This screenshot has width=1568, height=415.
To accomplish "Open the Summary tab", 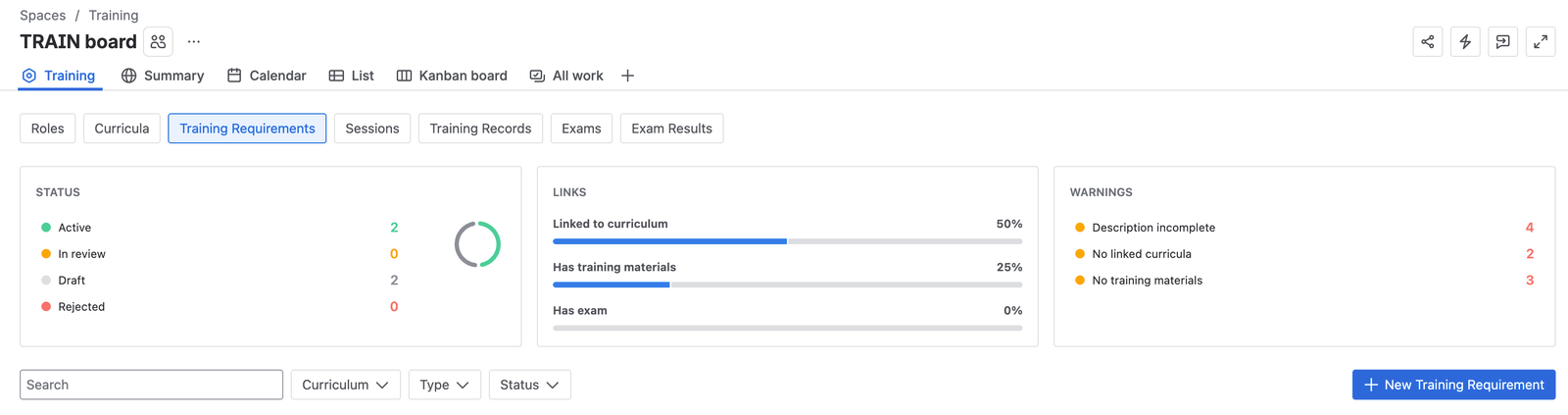I will (x=163, y=76).
